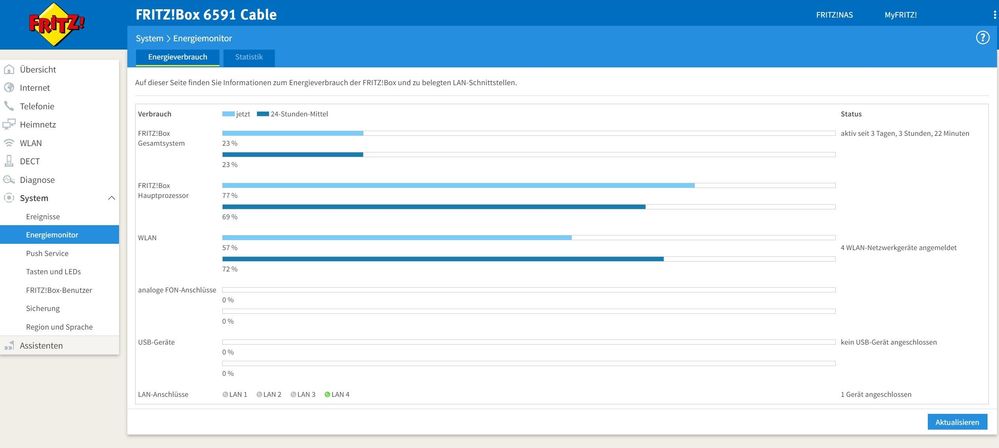Click the 'FRITZ!Box 6591 Cable' title
Screen dimensions: 999x448
point(206,14)
